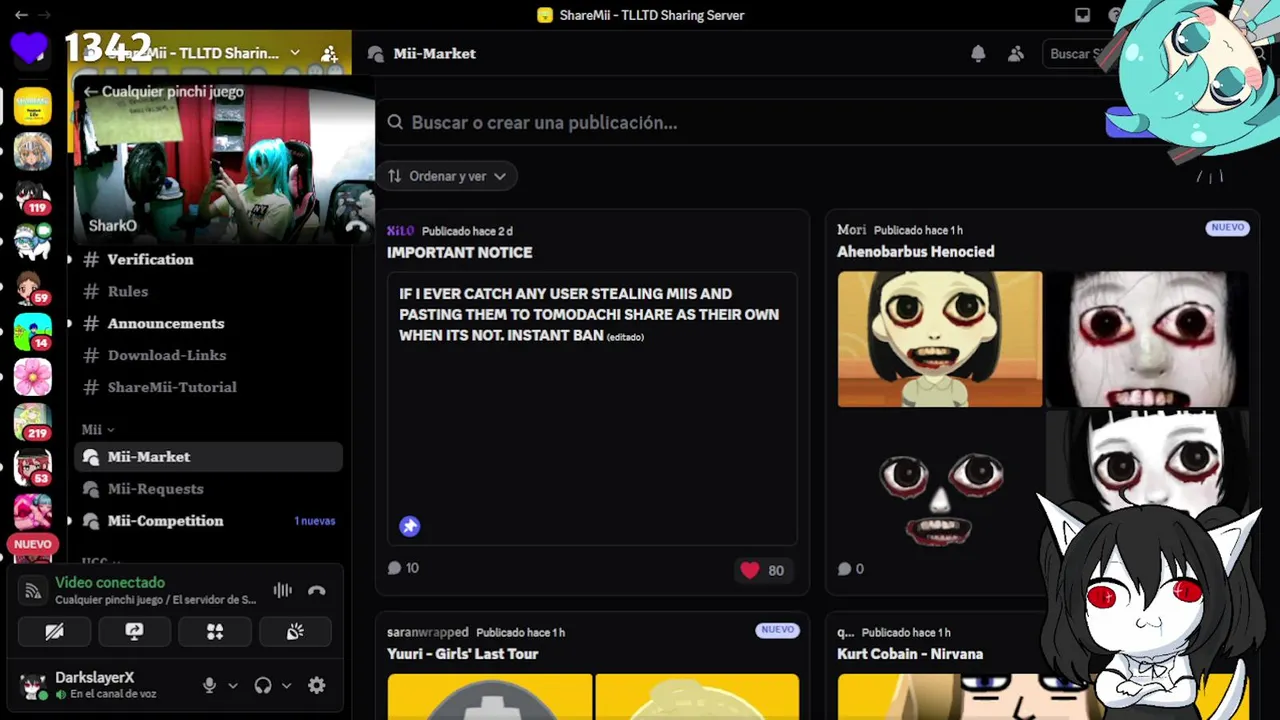The height and width of the screenshot is (720, 1280).
Task: Open user settings gear
Action: (317, 685)
